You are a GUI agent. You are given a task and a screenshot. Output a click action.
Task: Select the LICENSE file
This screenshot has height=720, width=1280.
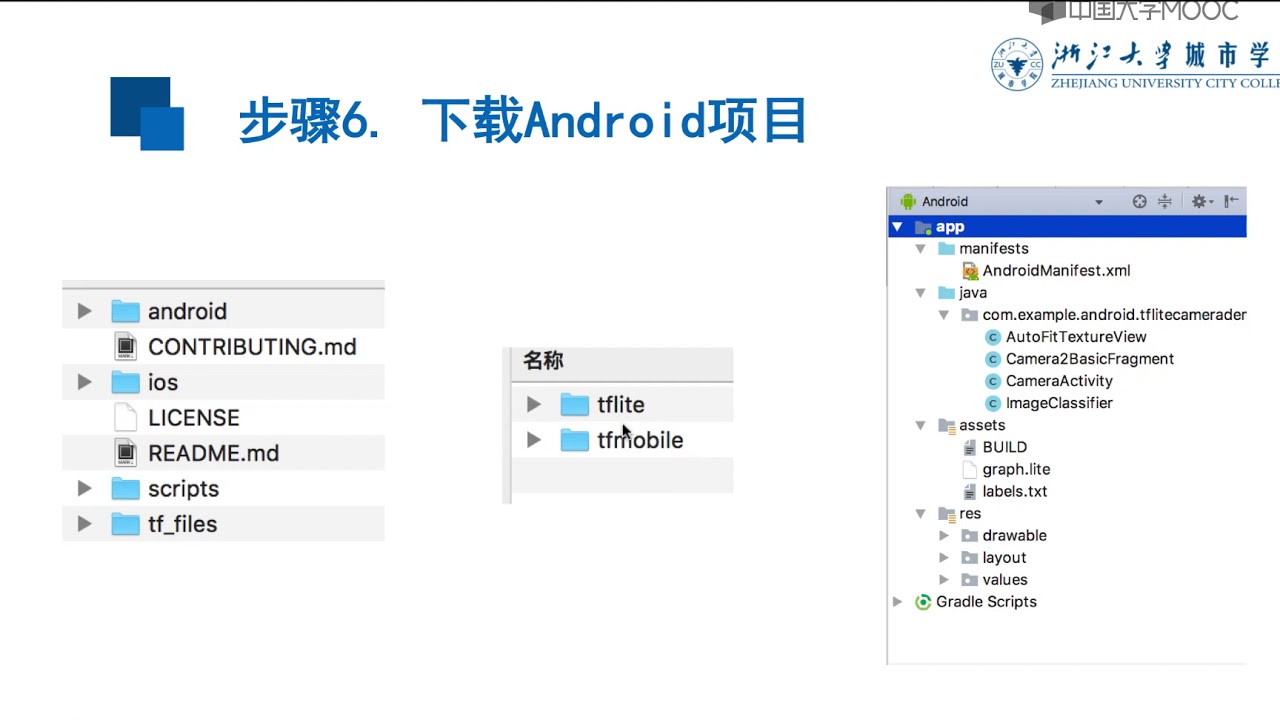(x=194, y=418)
